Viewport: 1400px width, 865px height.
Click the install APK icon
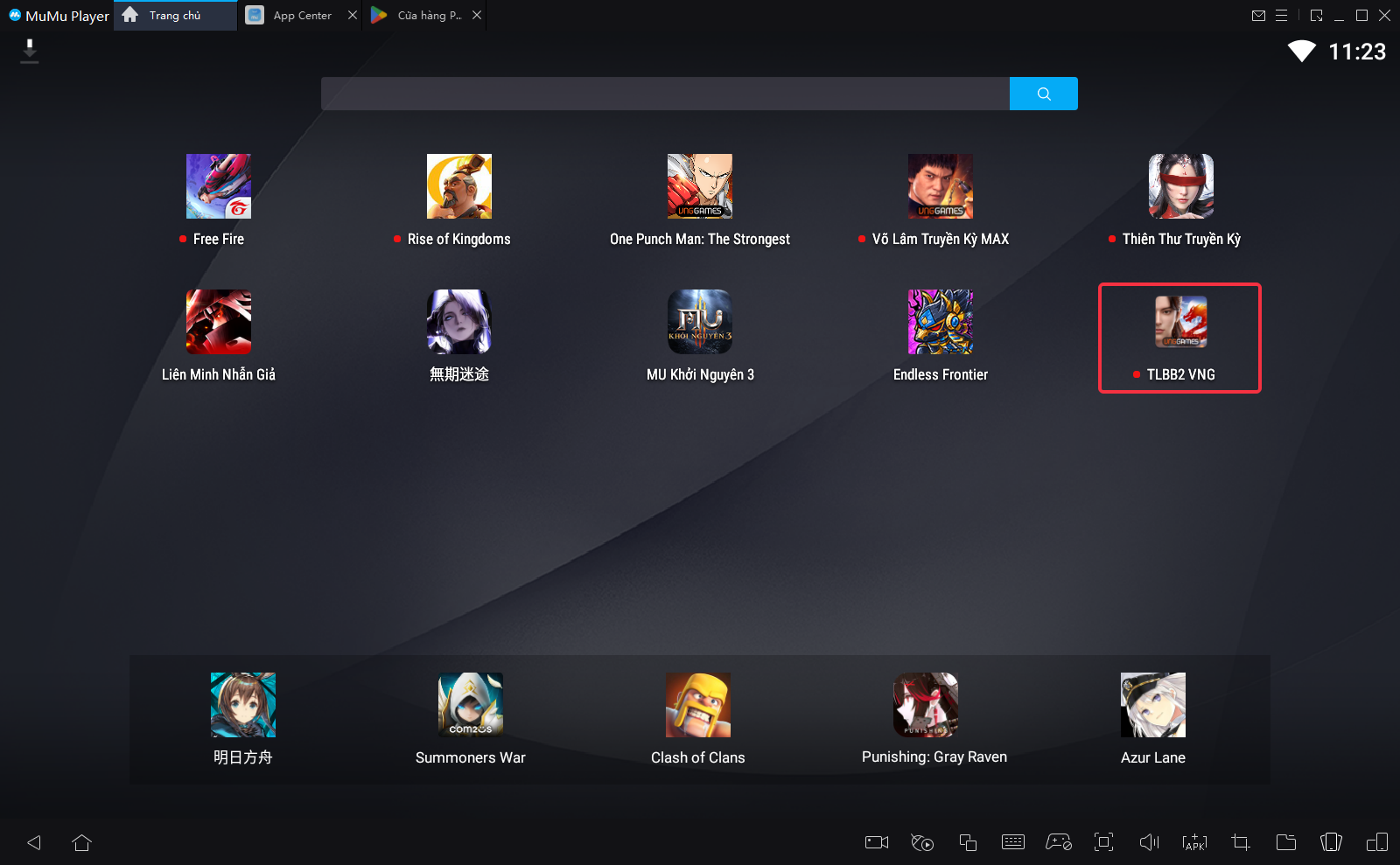[1194, 842]
